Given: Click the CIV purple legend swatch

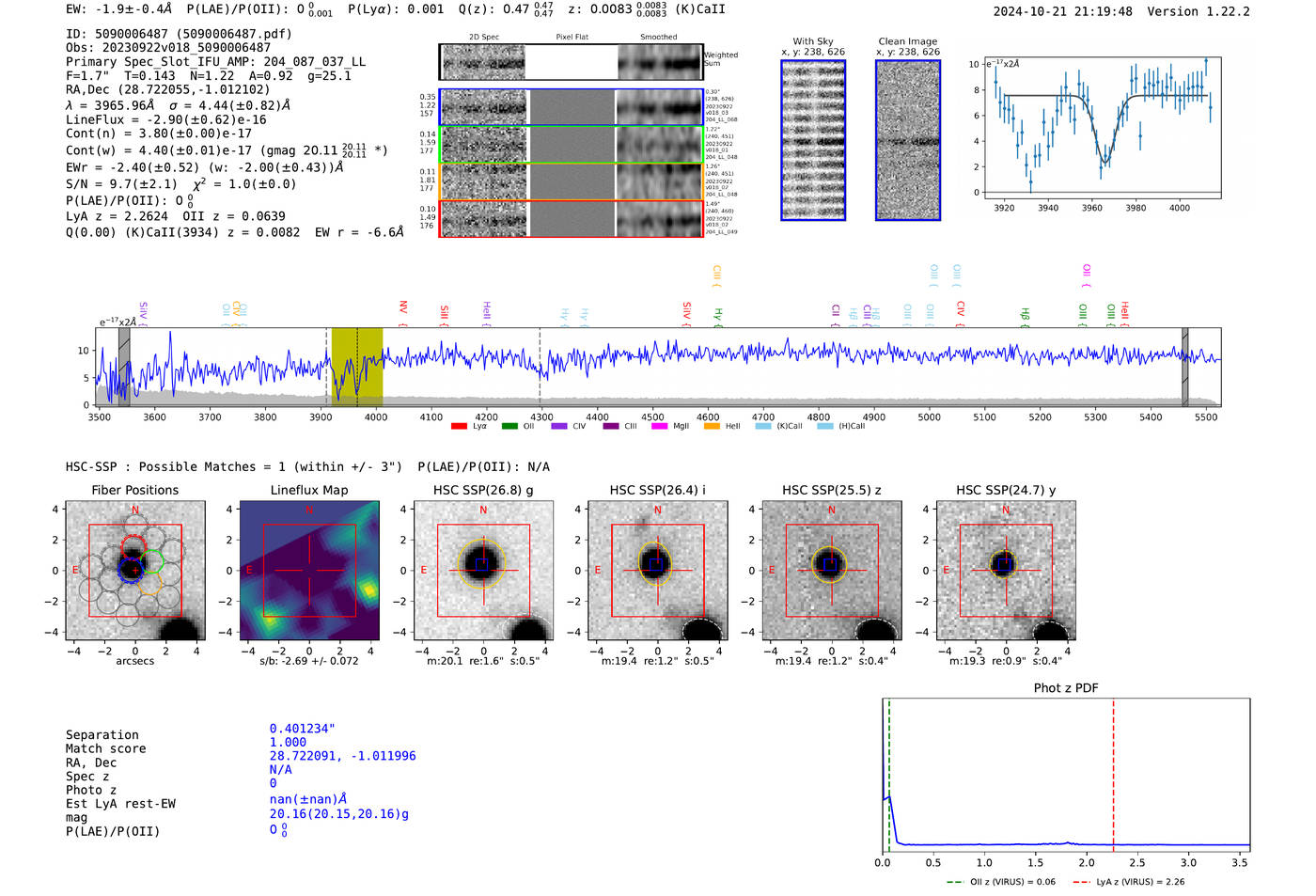Looking at the screenshot, I should point(559,427).
